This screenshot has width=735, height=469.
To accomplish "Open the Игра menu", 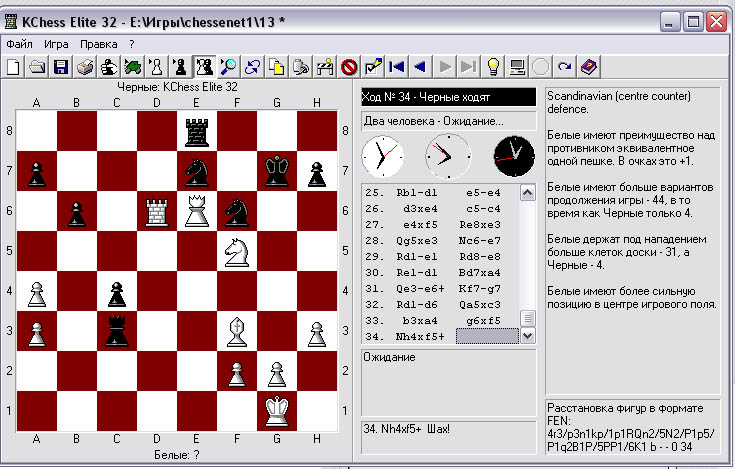I will pos(56,44).
